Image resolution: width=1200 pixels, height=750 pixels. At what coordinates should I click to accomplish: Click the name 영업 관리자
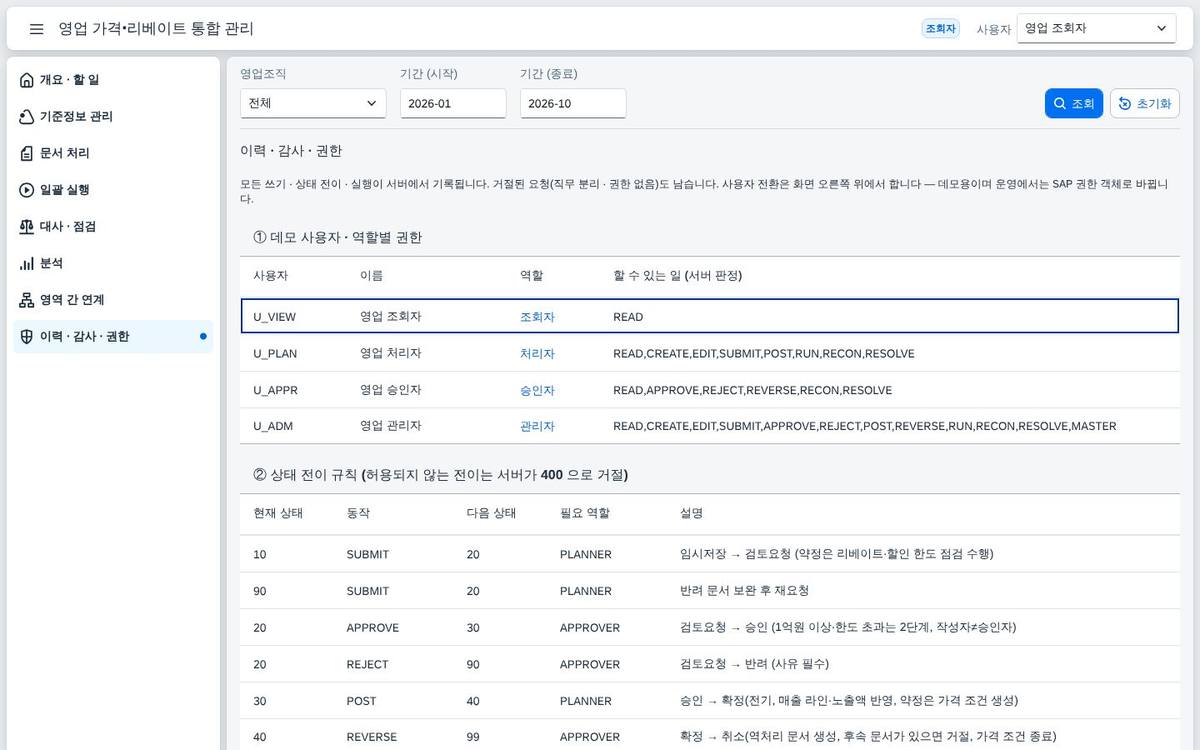(x=391, y=426)
